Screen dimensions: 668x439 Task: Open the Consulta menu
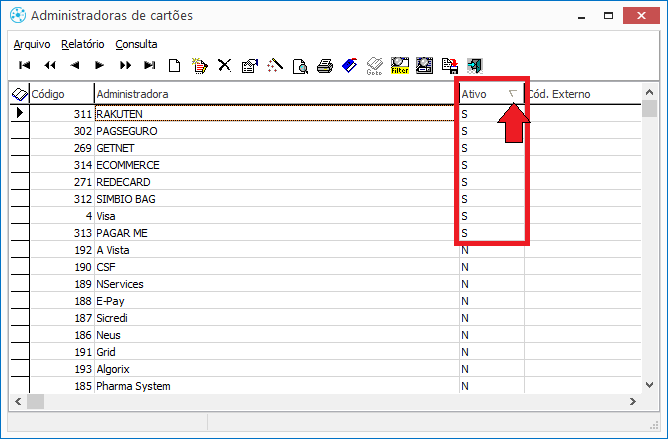[136, 44]
